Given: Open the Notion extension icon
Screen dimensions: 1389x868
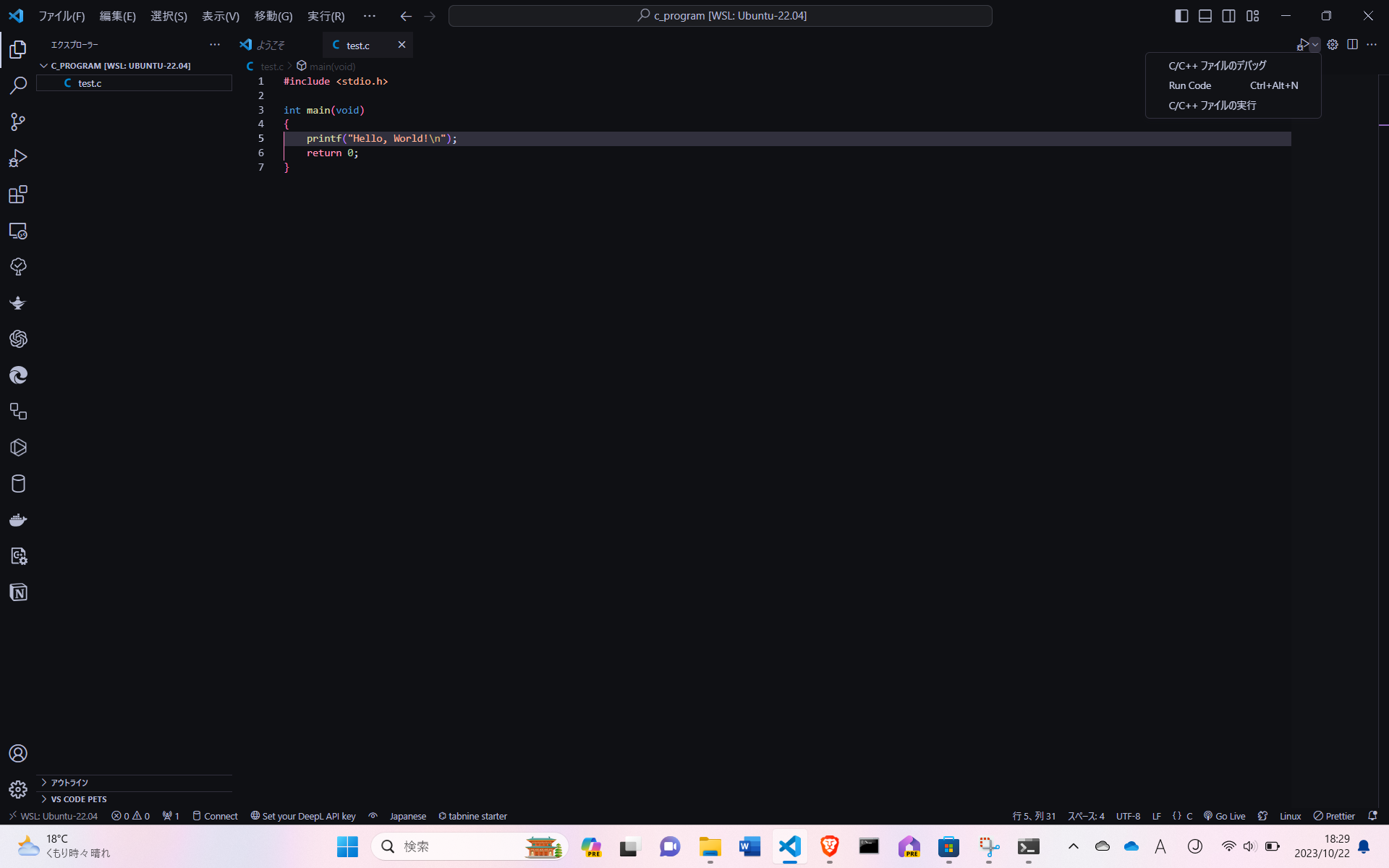Looking at the screenshot, I should click(18, 592).
